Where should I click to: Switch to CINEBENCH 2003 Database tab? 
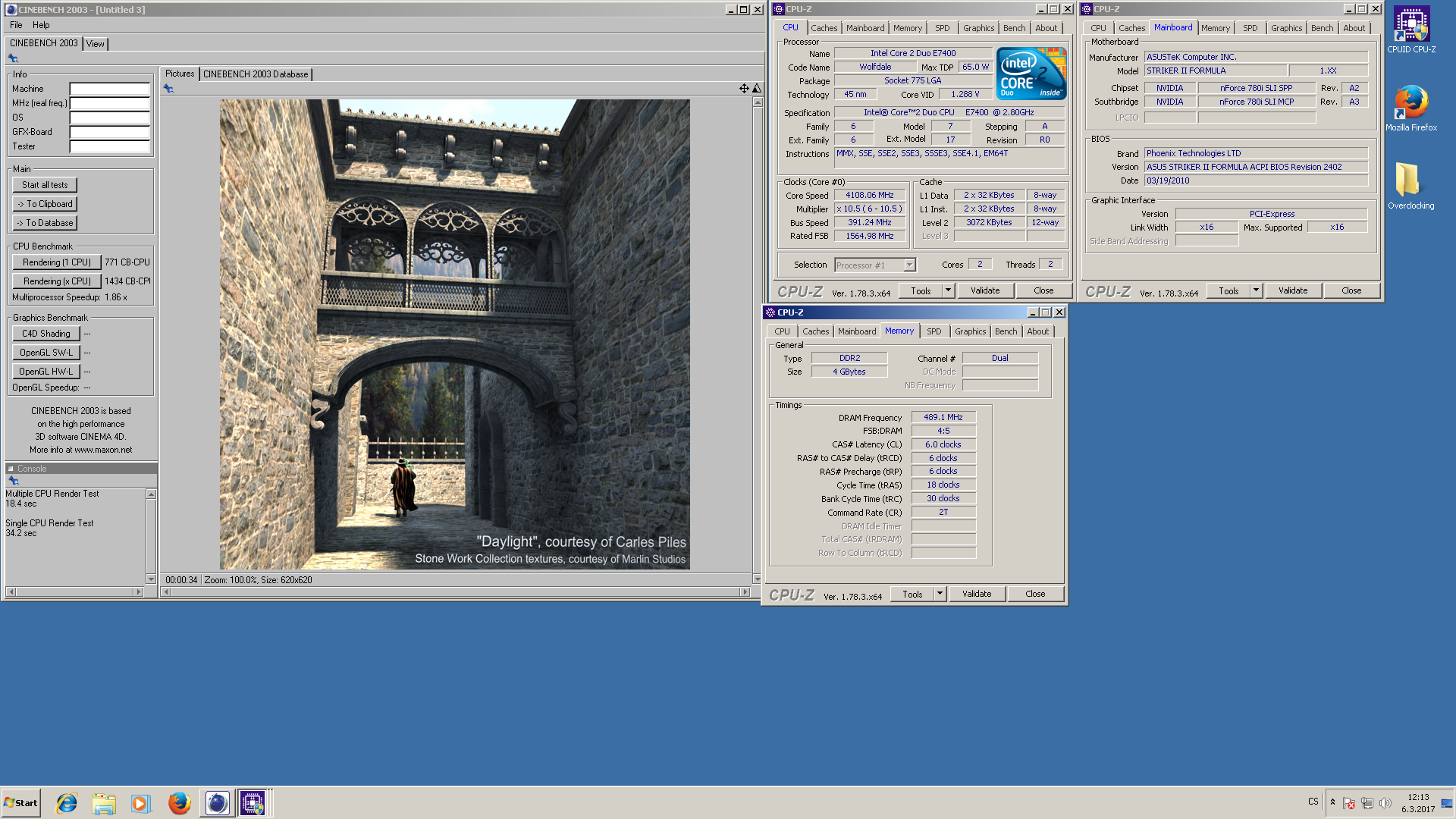[x=256, y=74]
